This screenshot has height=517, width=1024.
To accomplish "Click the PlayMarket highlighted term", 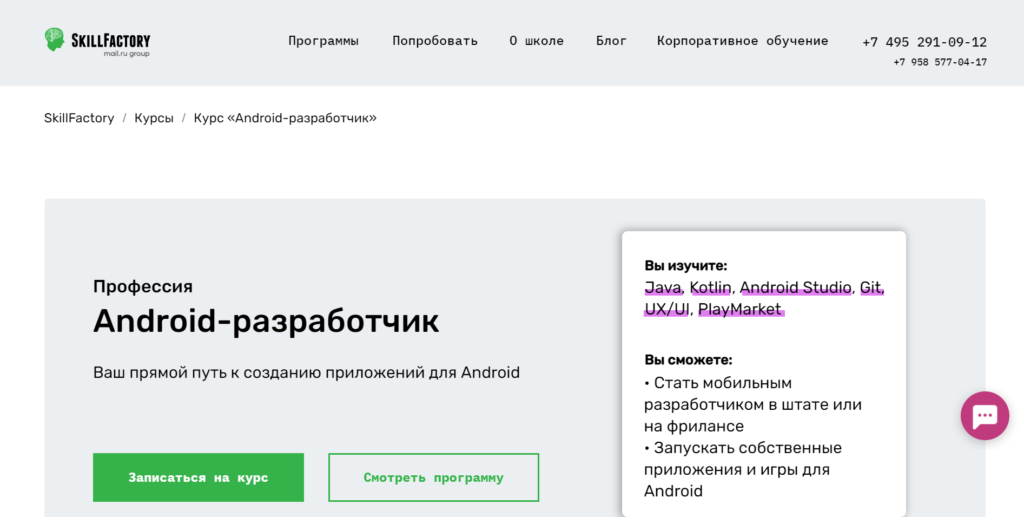I will (740, 309).
